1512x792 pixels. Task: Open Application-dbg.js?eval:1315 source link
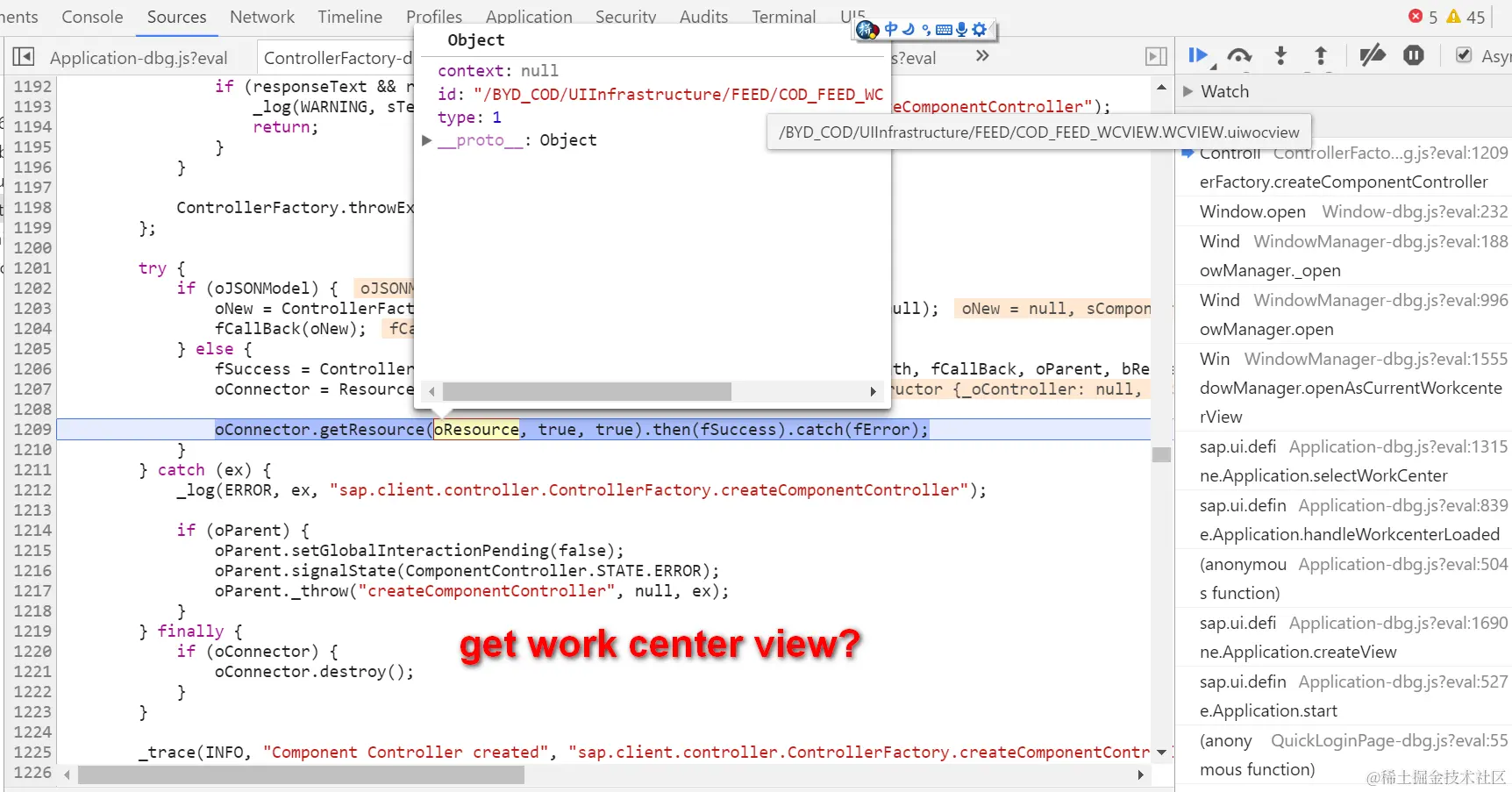[1398, 446]
